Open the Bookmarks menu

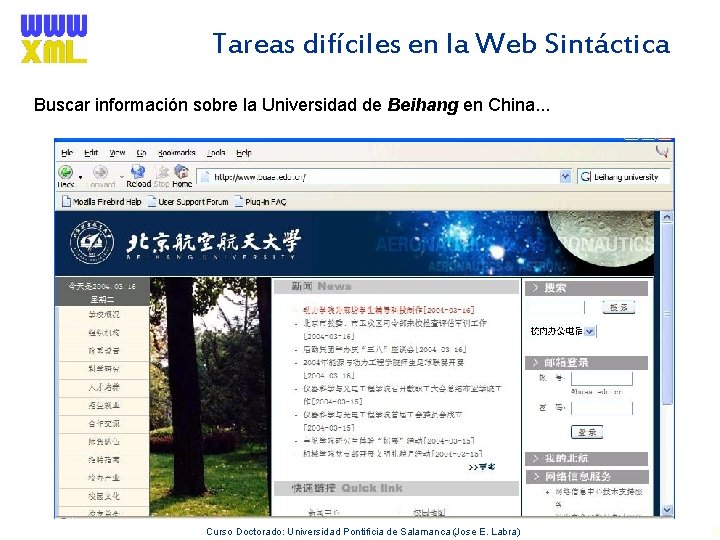pyautogui.click(x=177, y=152)
